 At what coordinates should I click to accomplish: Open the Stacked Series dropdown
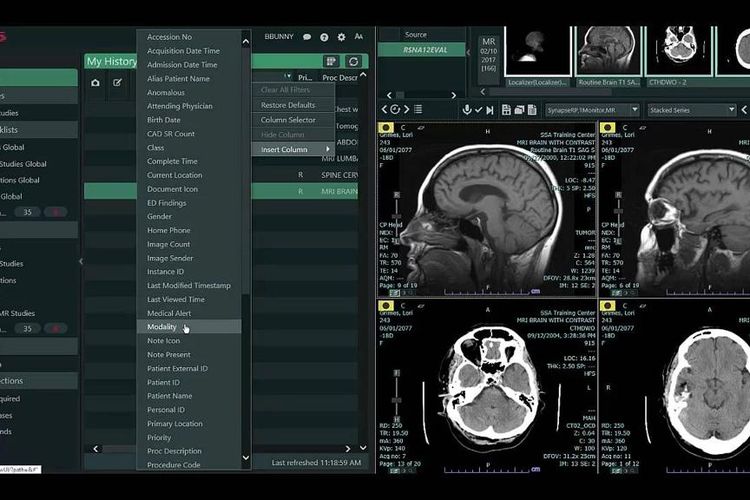click(691, 109)
